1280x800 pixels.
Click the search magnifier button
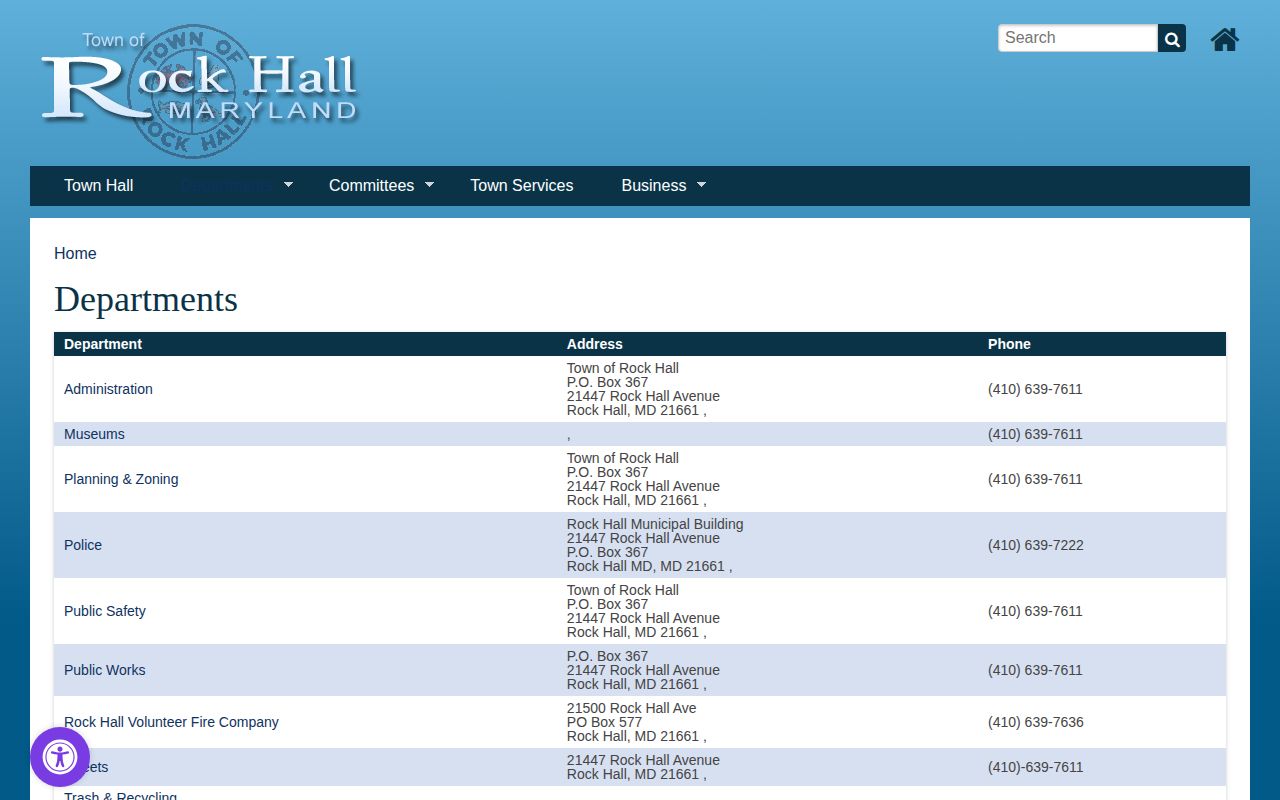[x=1172, y=38]
